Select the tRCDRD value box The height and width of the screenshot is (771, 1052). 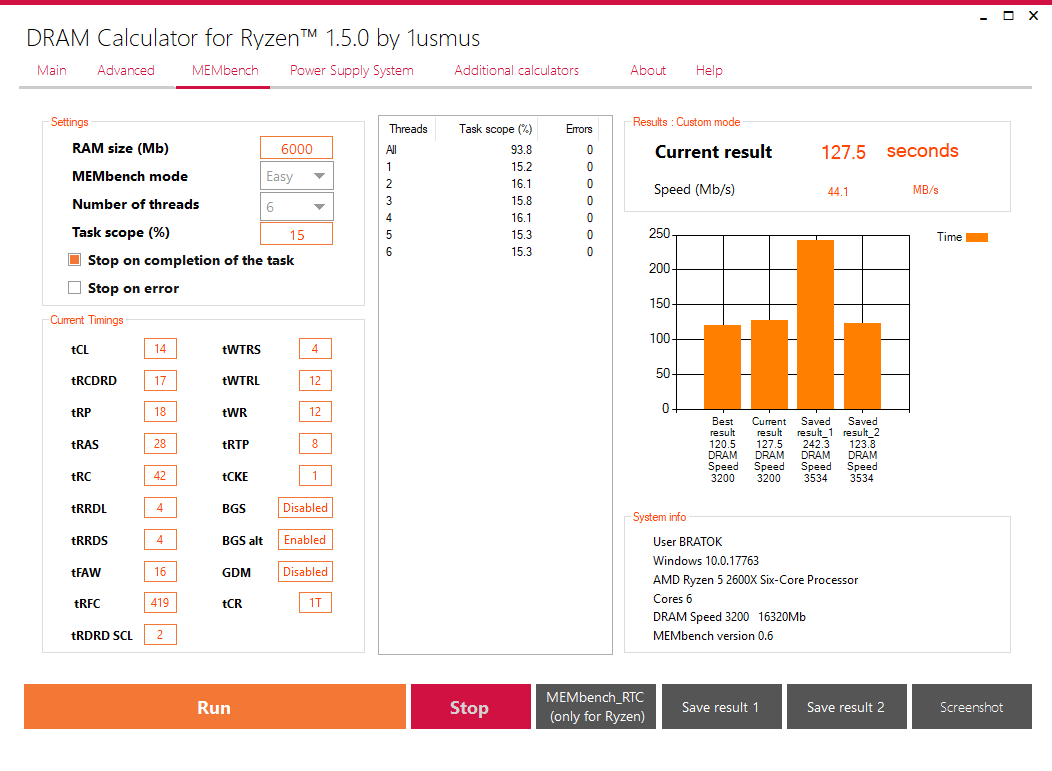tap(160, 380)
